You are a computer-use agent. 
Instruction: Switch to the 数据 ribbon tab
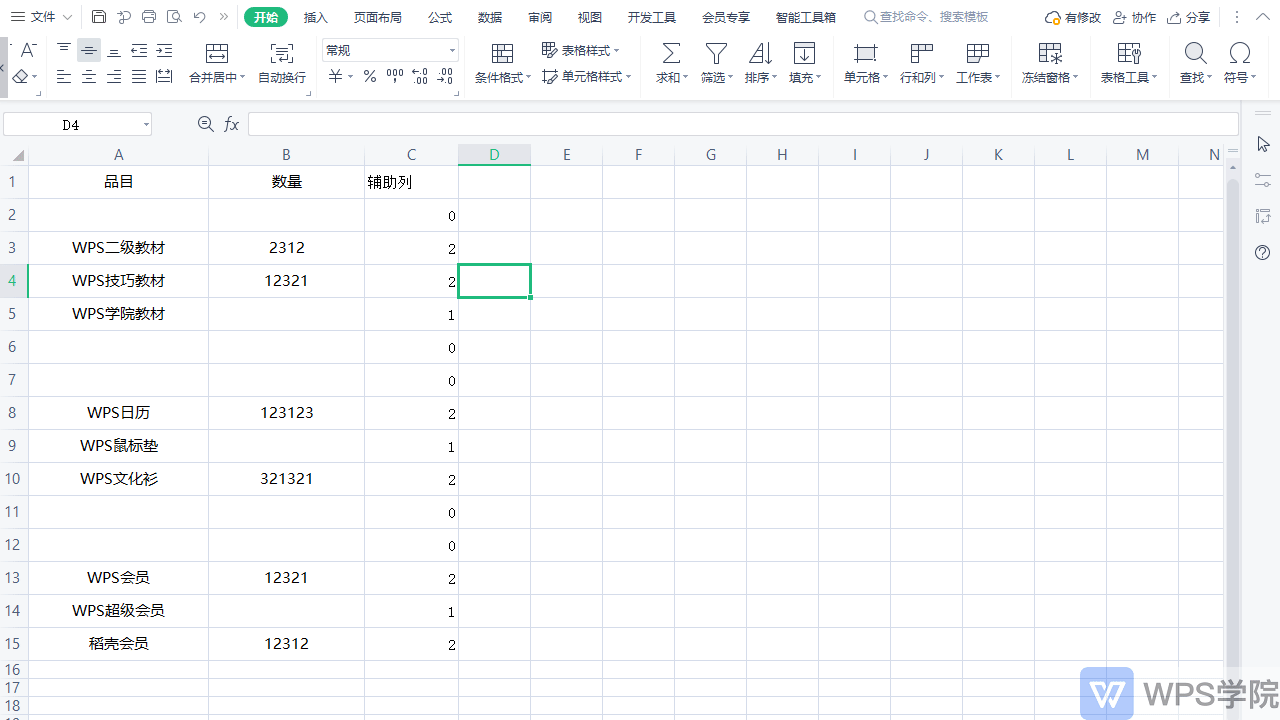(490, 17)
